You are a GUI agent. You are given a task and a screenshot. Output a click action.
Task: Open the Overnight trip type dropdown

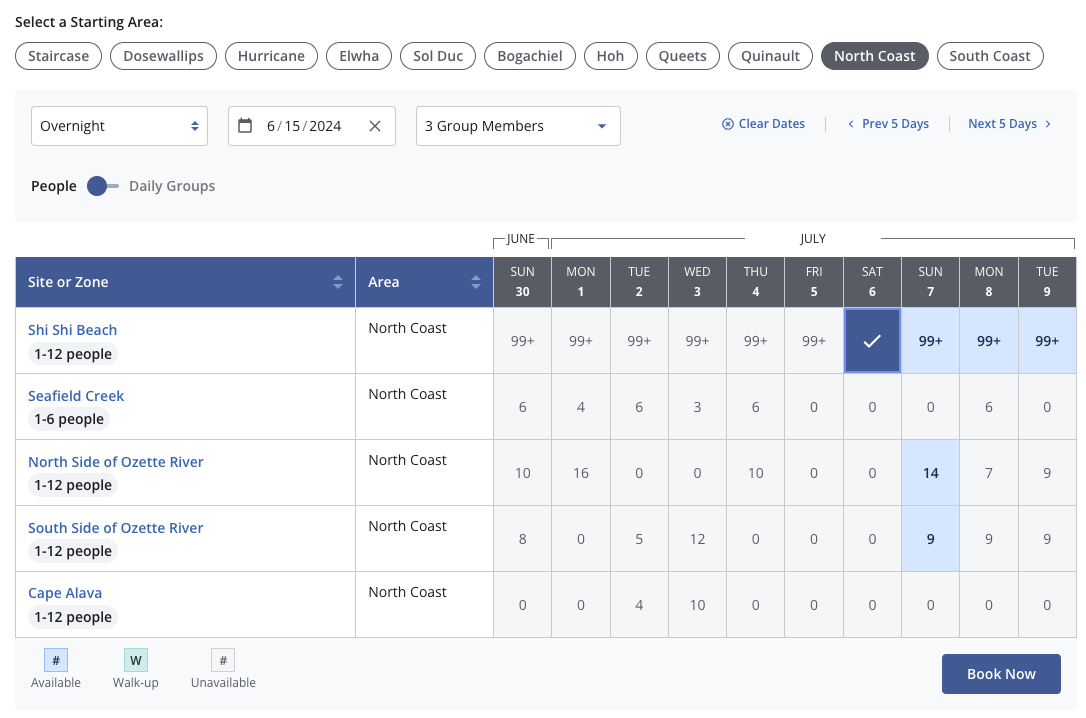(x=119, y=126)
